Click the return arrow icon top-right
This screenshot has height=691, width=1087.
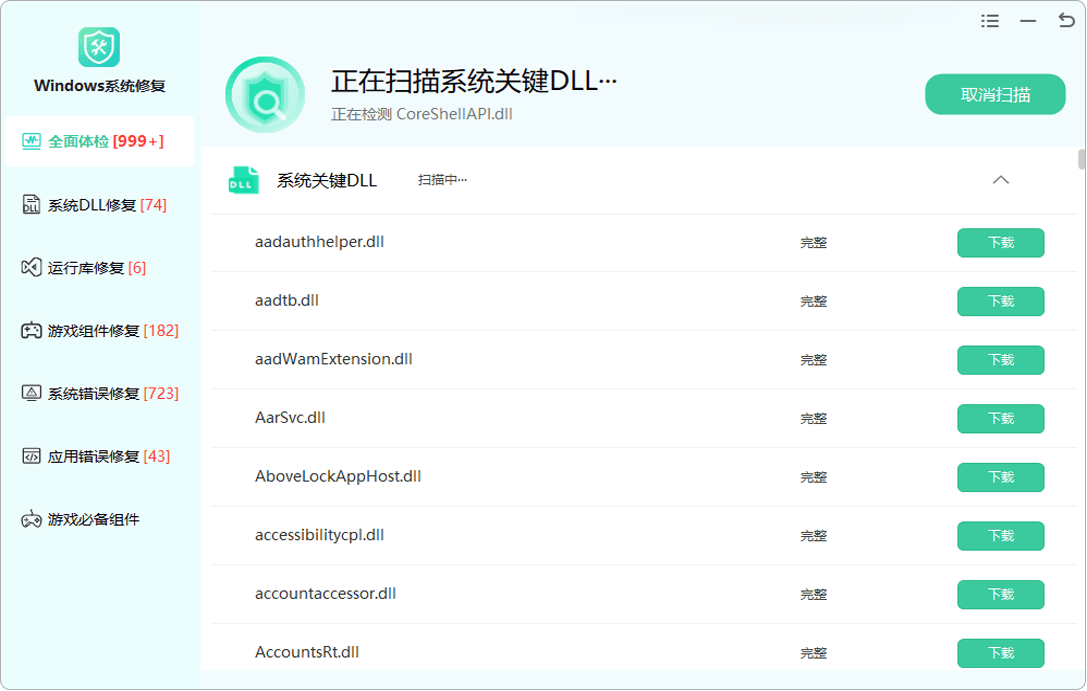click(1065, 21)
